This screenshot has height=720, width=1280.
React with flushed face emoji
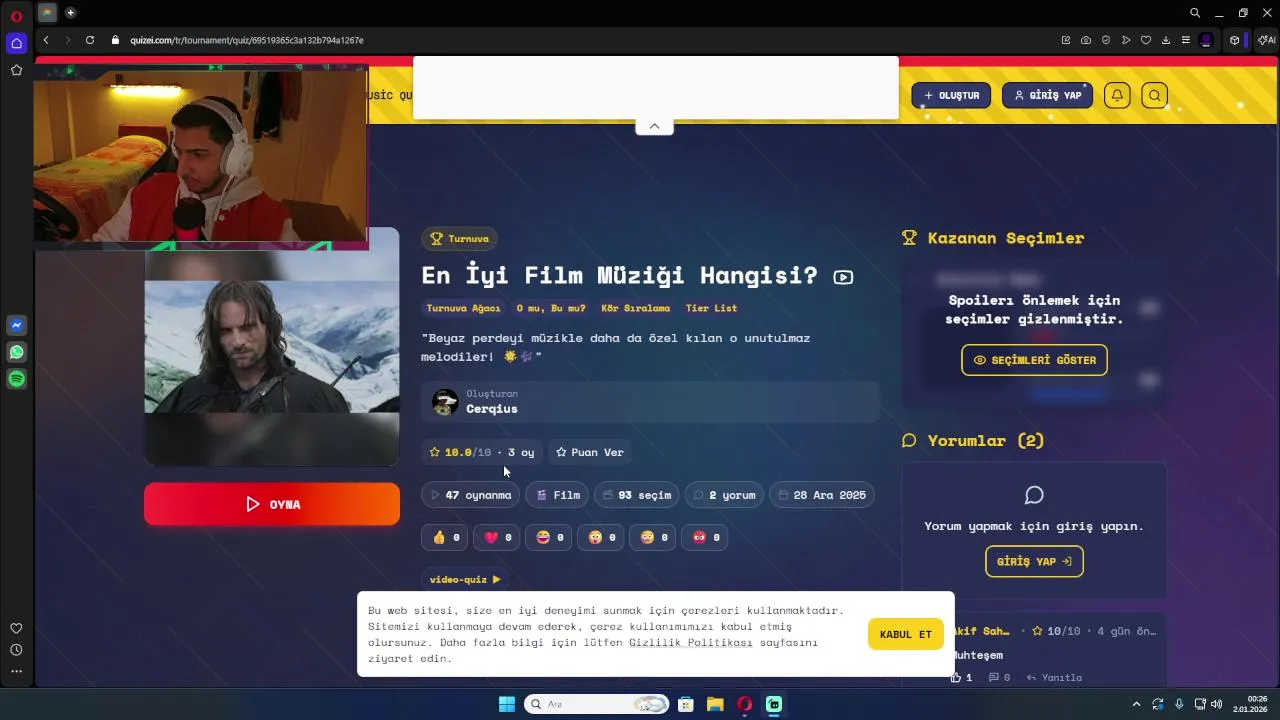(x=653, y=537)
